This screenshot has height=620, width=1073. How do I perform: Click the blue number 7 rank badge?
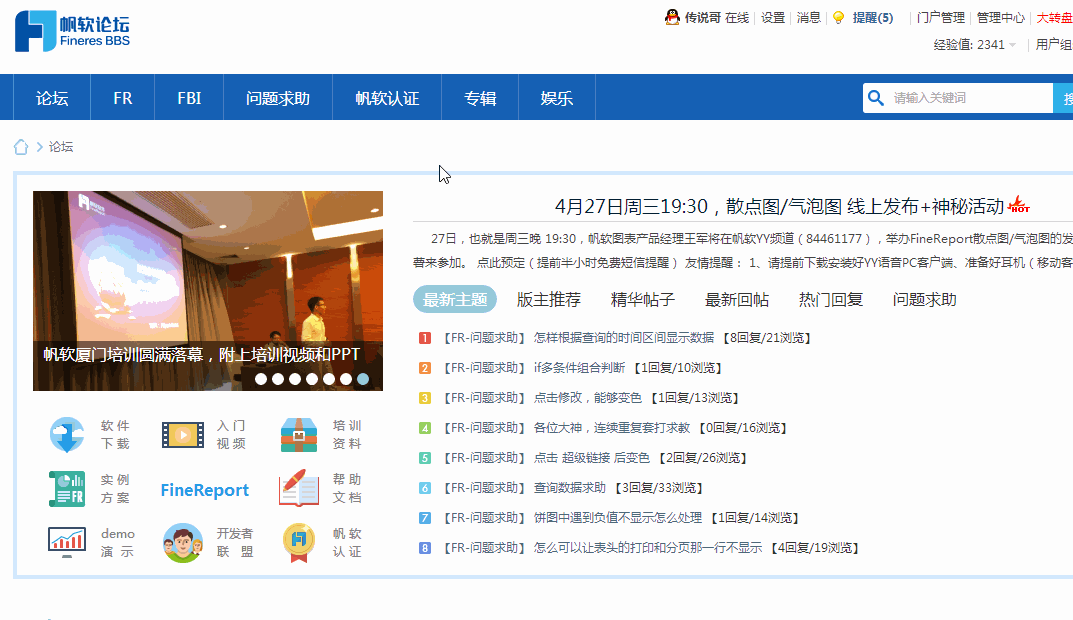425,518
